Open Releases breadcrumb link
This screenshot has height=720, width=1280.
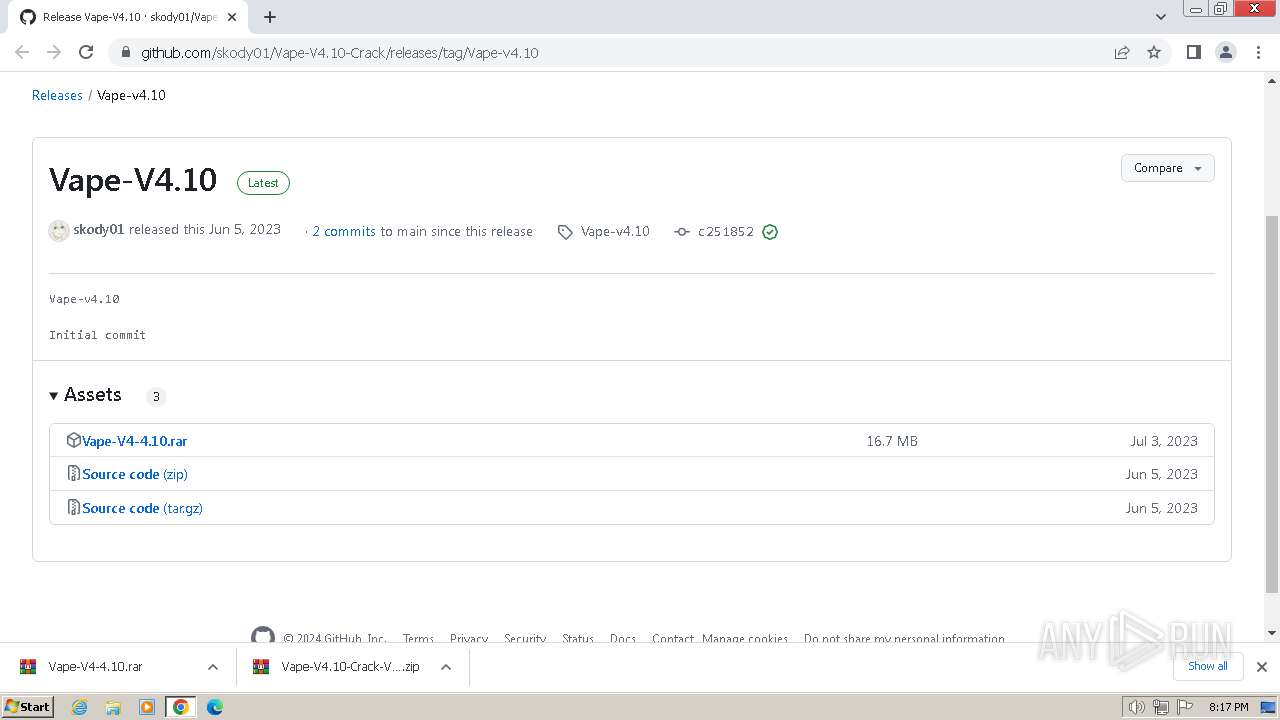[x=57, y=95]
